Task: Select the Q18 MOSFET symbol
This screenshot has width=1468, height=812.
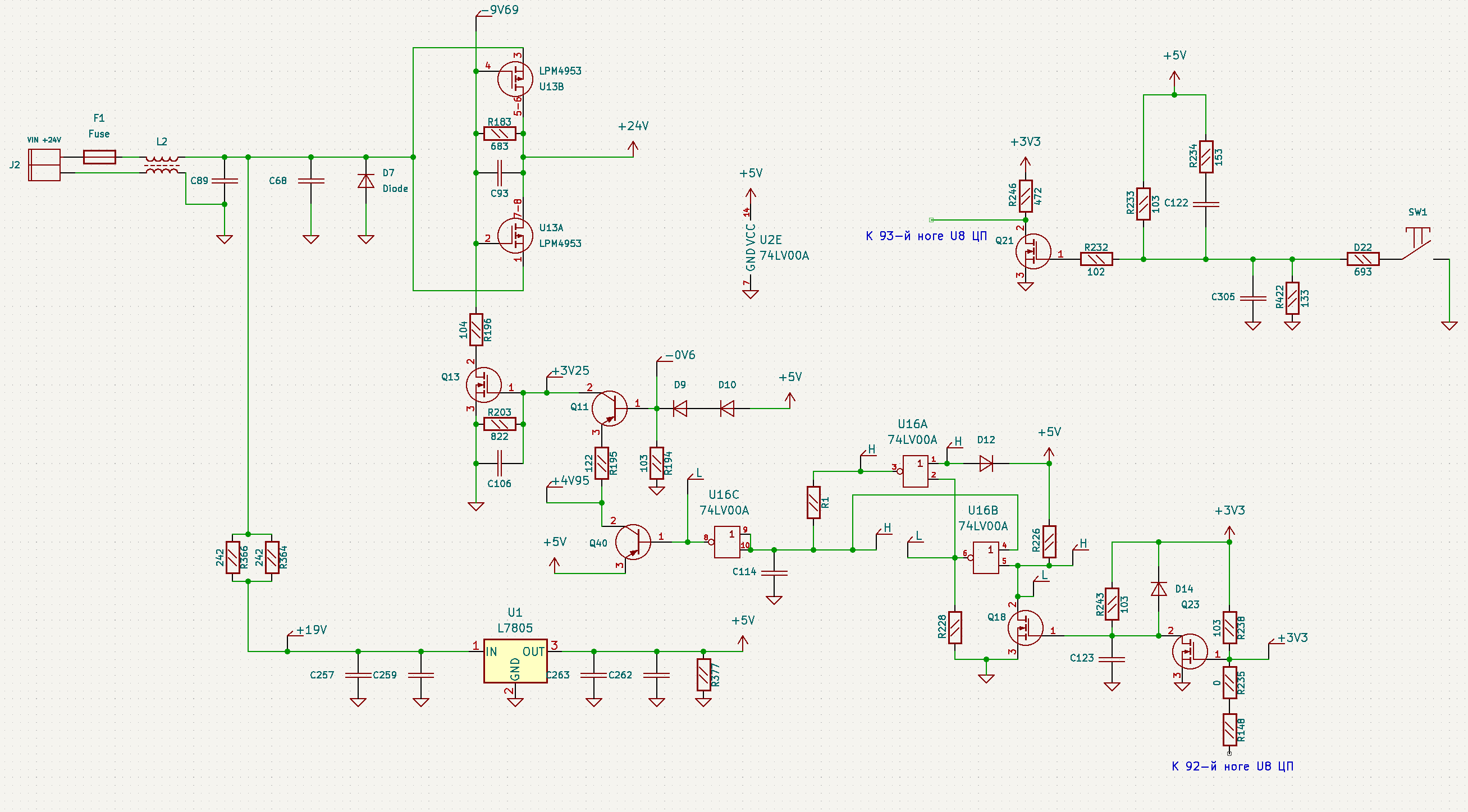Action: (1025, 628)
